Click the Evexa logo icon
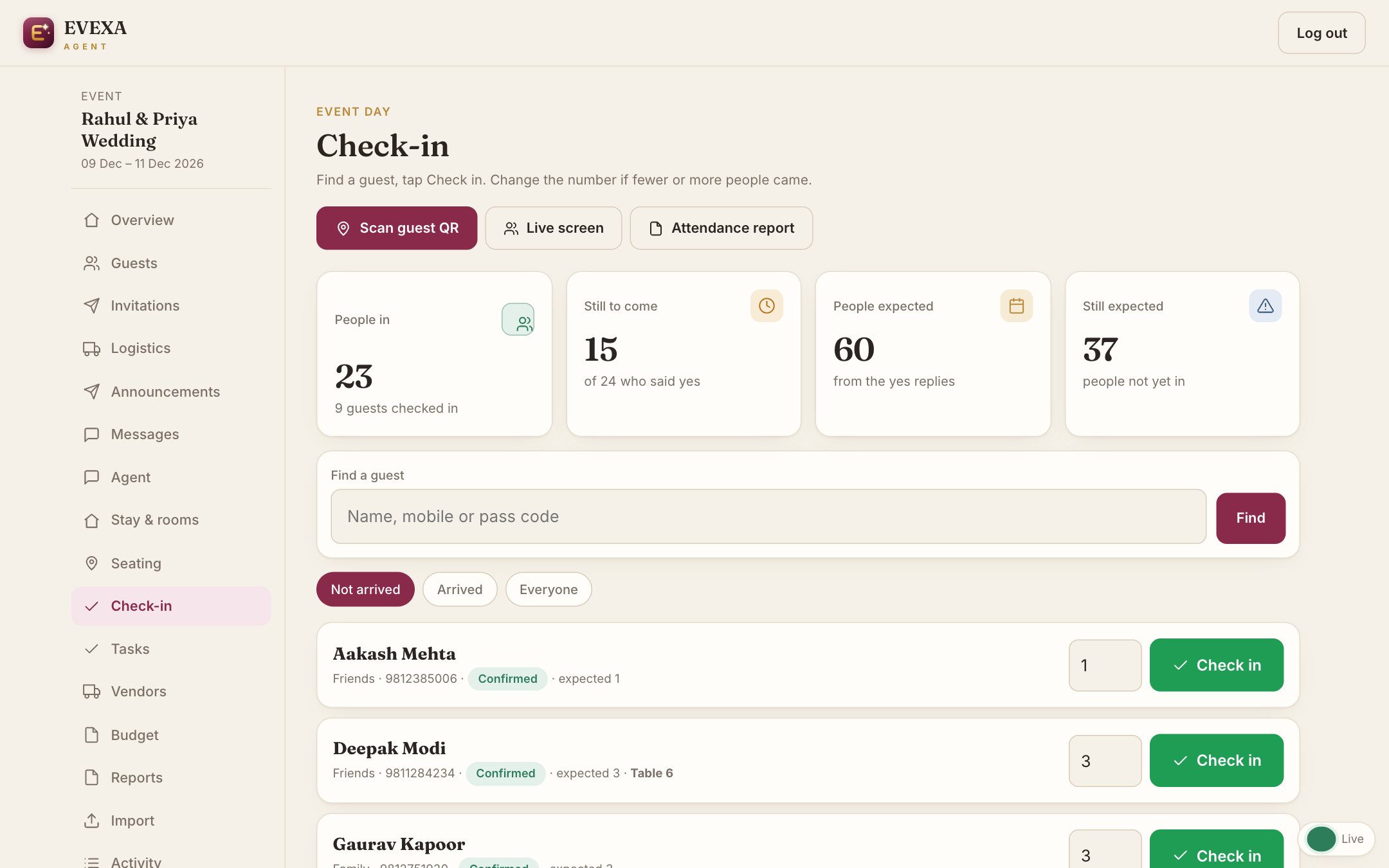 39,33
